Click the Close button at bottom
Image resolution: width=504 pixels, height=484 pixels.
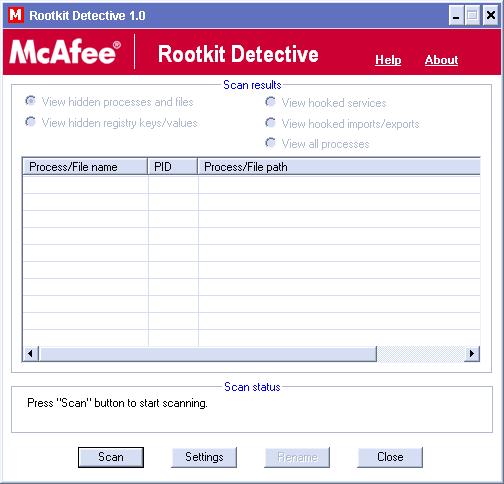click(390, 457)
